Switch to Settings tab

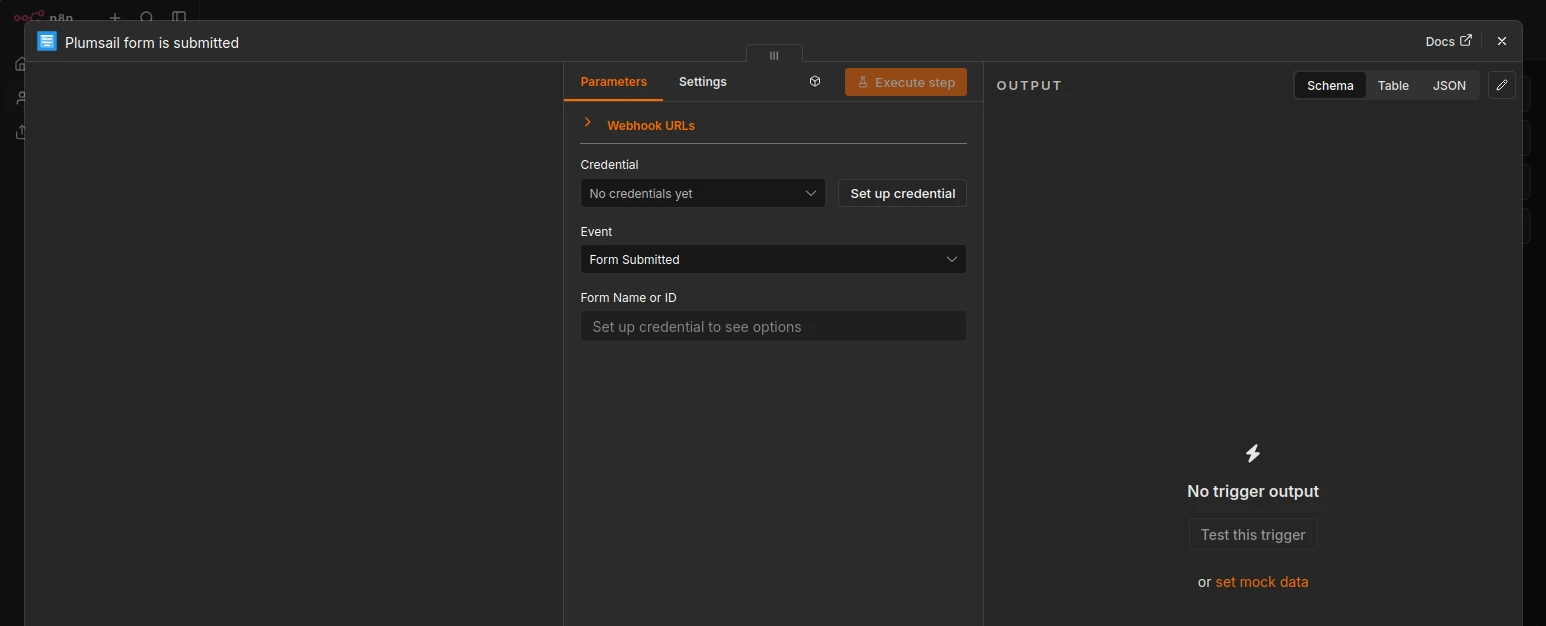[702, 82]
